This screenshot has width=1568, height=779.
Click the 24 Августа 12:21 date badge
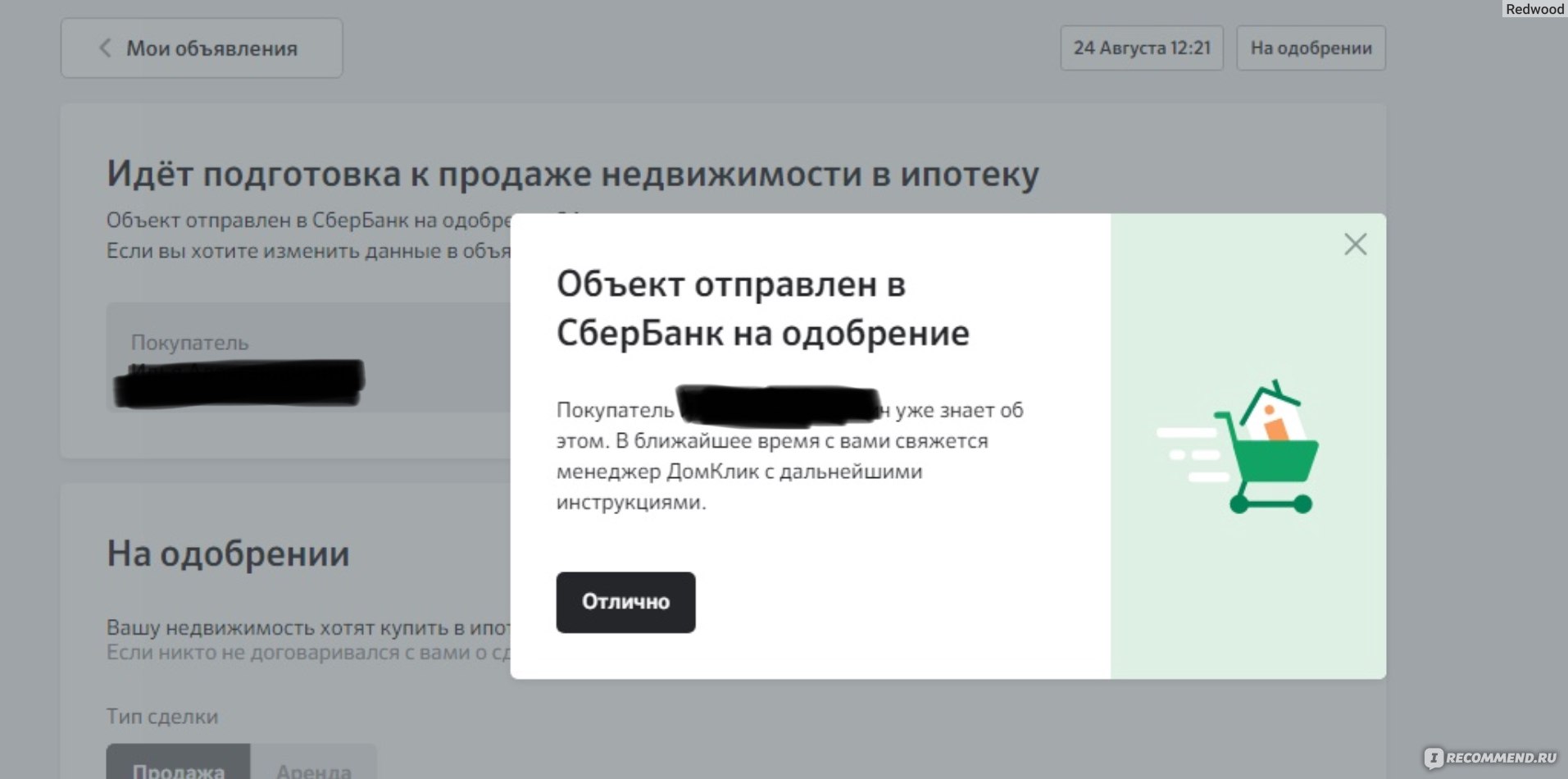[1142, 48]
